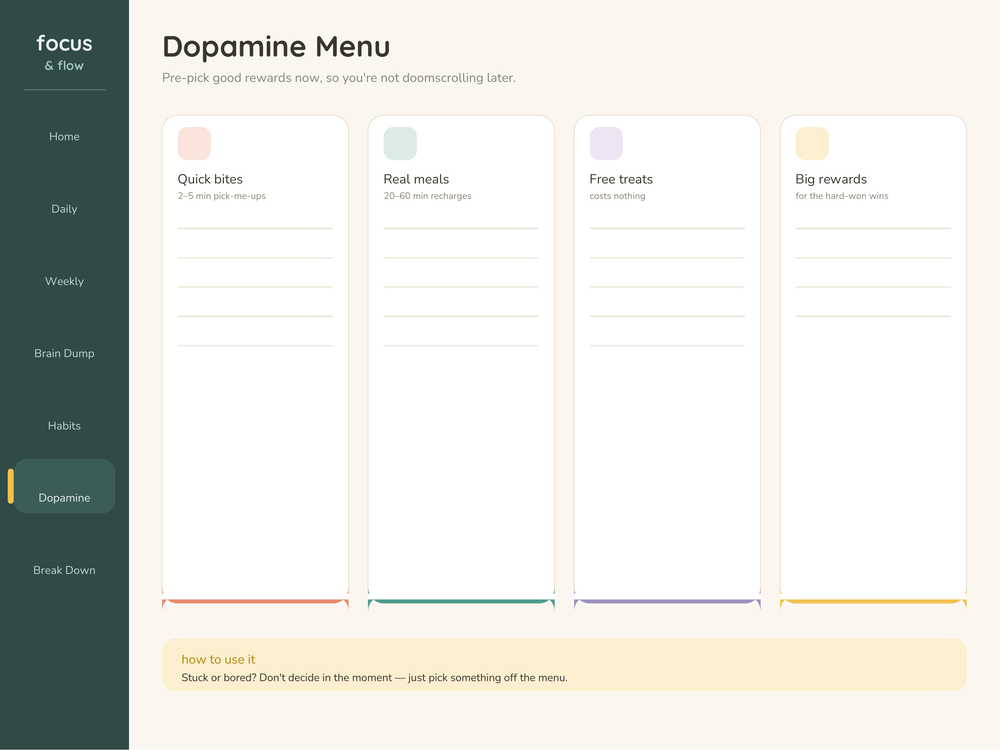The width and height of the screenshot is (1000, 750).
Task: Click the Real meals card heading
Action: tap(416, 179)
